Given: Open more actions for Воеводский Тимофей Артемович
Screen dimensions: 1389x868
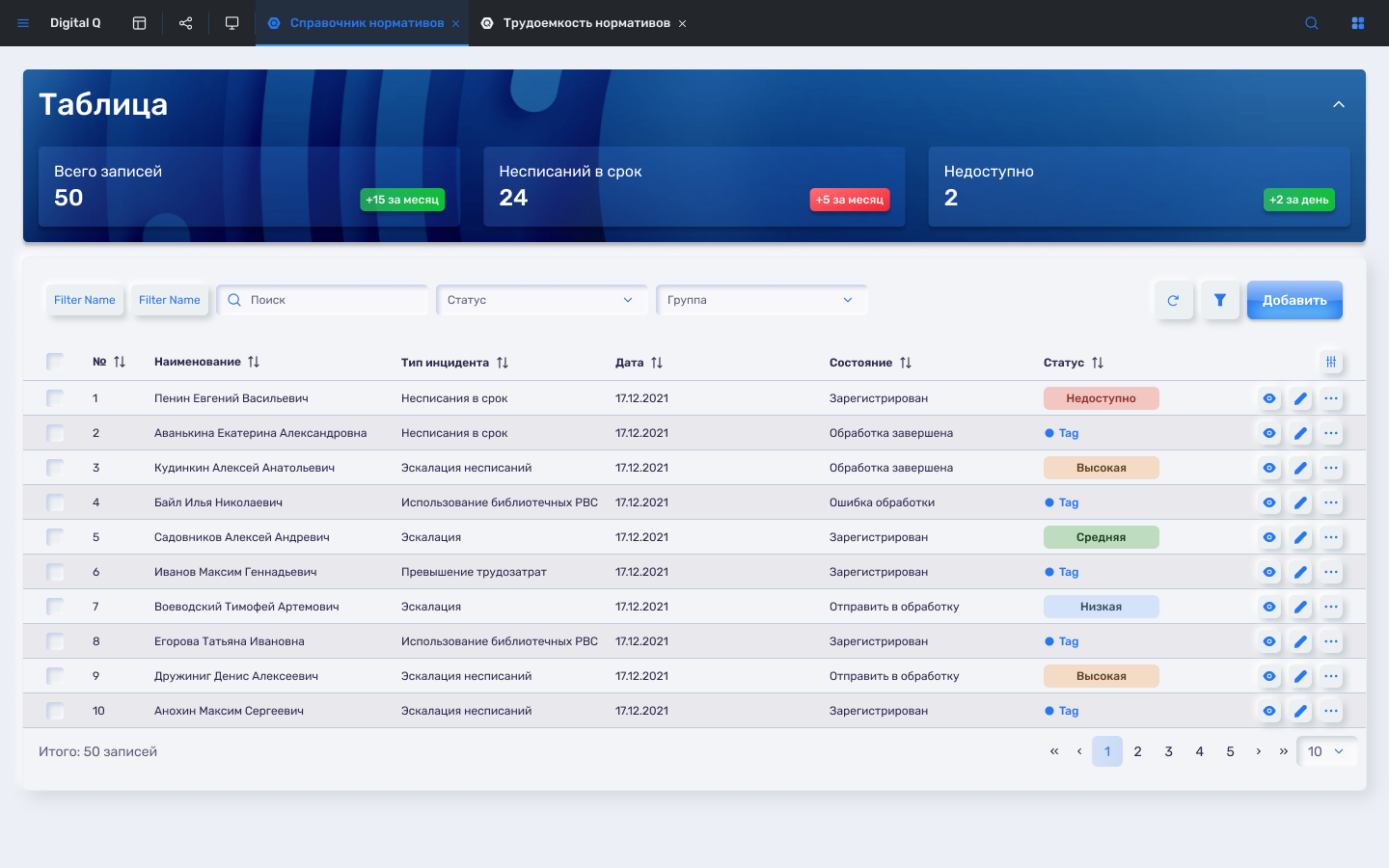Looking at the screenshot, I should (x=1331, y=607).
